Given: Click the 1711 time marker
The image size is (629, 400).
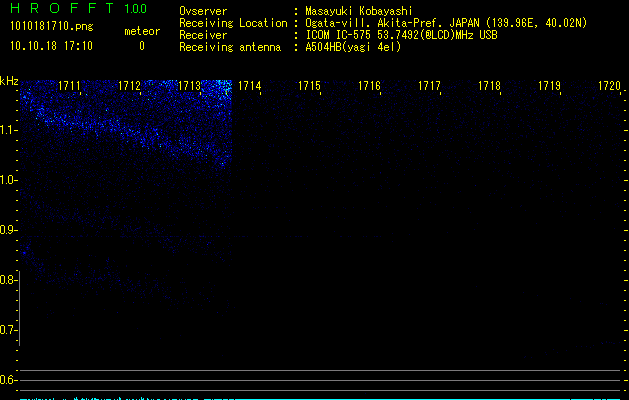Looking at the screenshot, I should click(x=69, y=86).
